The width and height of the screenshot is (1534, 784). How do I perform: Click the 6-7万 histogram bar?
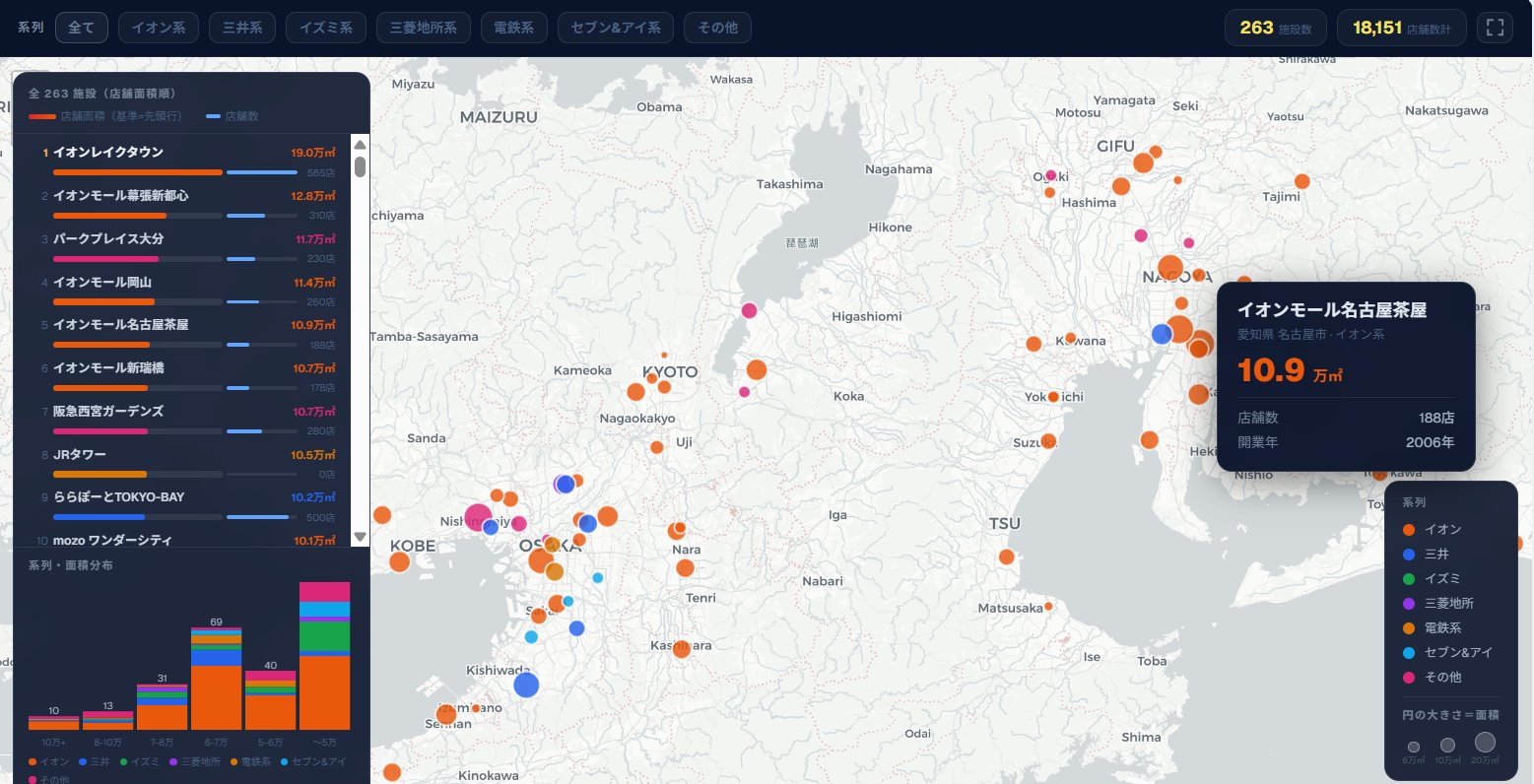[216, 679]
